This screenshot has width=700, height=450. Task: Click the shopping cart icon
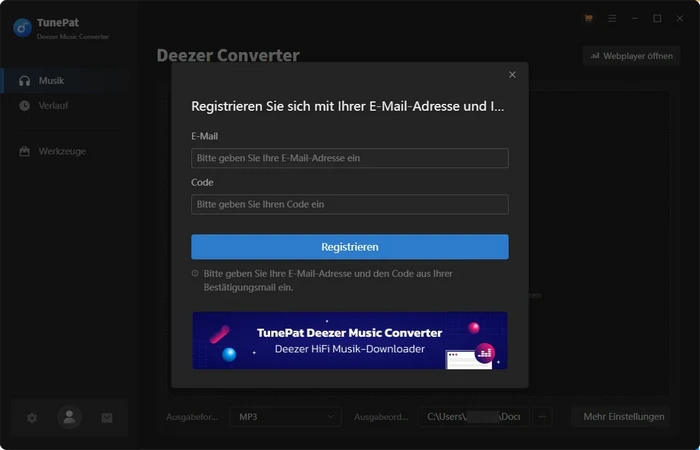tap(588, 18)
